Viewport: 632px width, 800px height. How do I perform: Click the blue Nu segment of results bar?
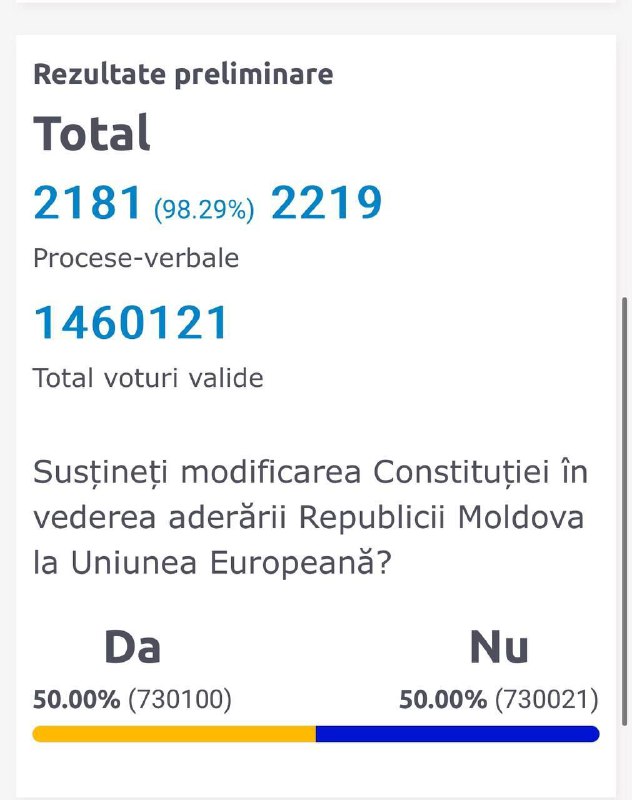point(457,734)
